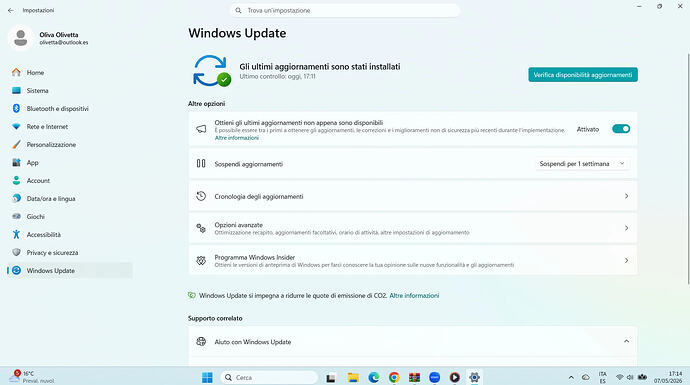Open Opzioni avanzate chevron
This screenshot has width=690, height=385.
tap(626, 228)
